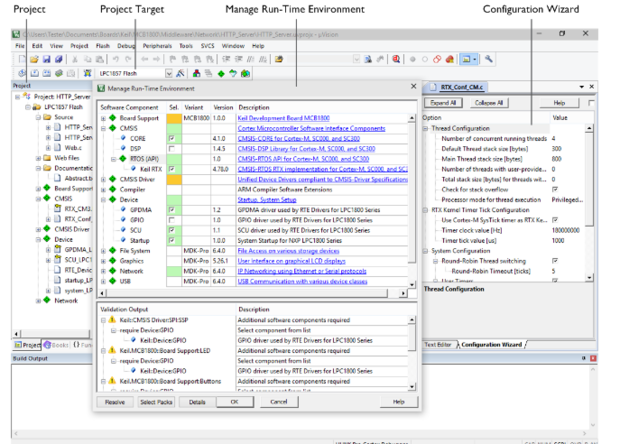The image size is (620, 444).
Task: Click the Expand All button
Action: click(443, 103)
